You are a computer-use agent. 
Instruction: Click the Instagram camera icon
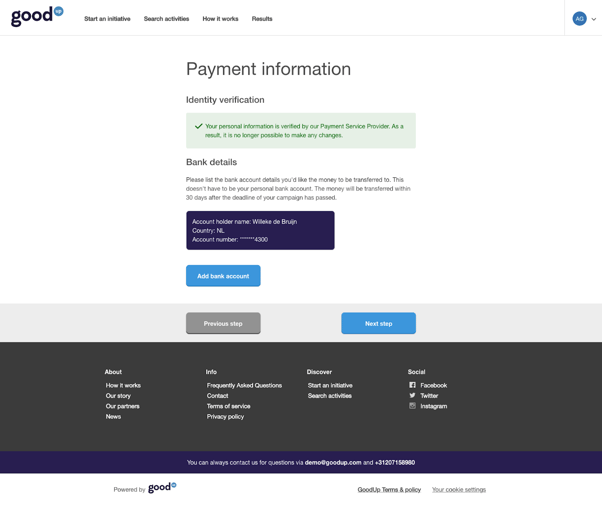point(412,406)
